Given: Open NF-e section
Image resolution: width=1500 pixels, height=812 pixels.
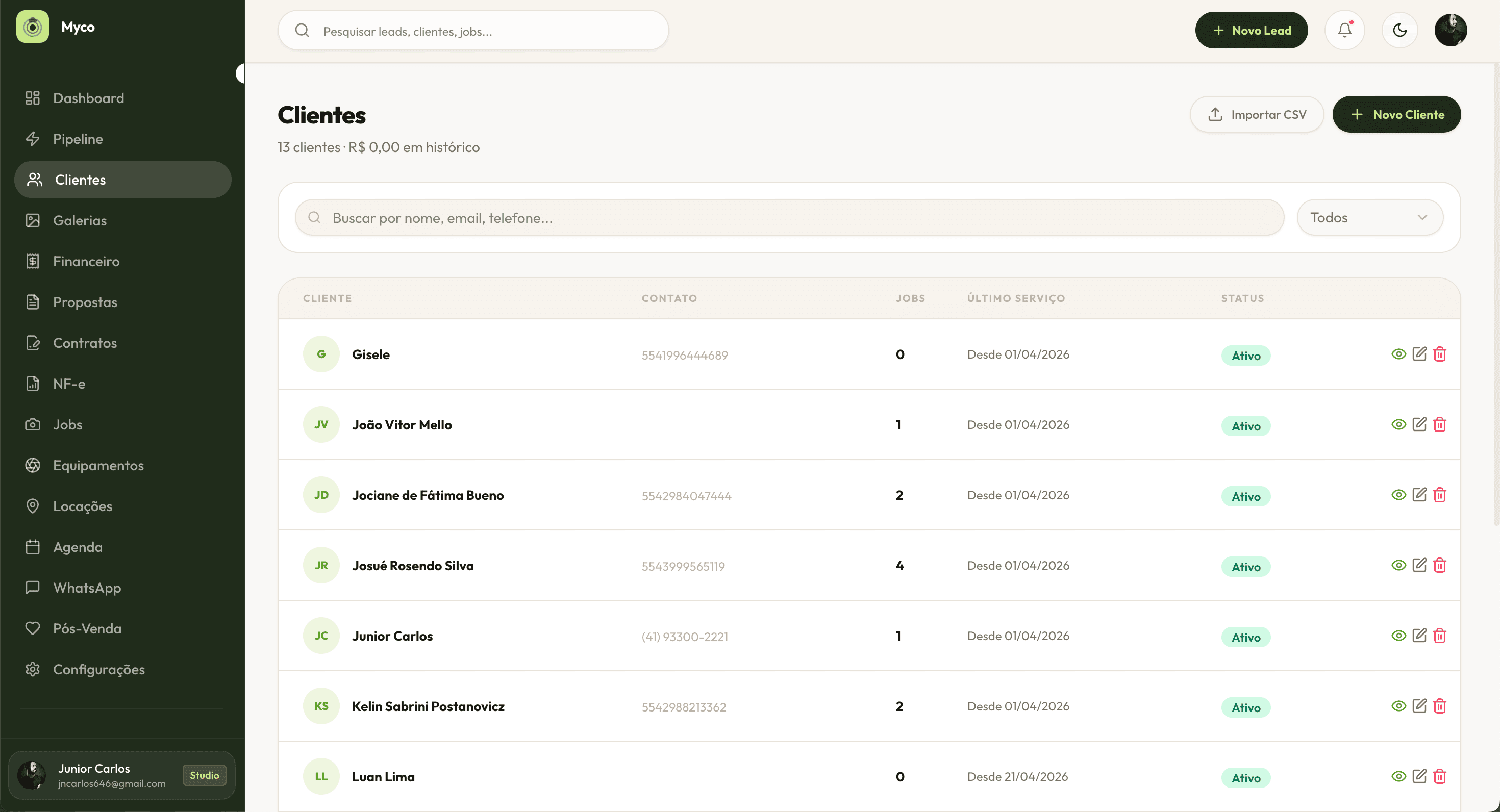Looking at the screenshot, I should tap(123, 384).
